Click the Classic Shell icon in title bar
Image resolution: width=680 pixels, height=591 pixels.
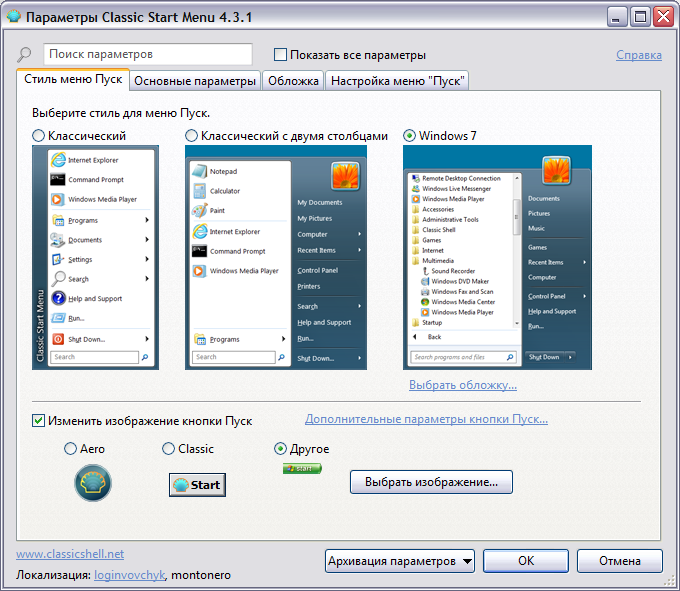(13, 16)
